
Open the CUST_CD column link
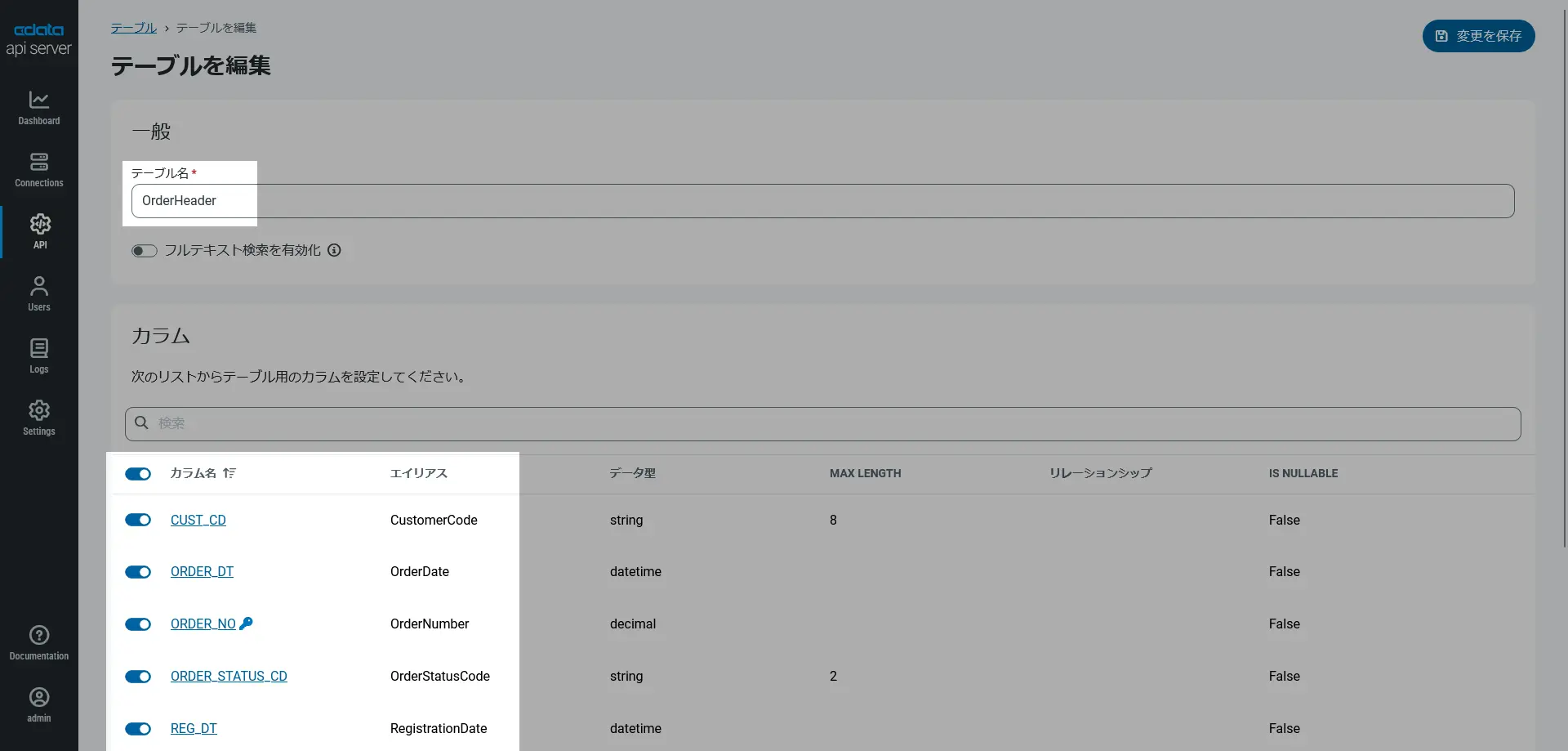198,520
